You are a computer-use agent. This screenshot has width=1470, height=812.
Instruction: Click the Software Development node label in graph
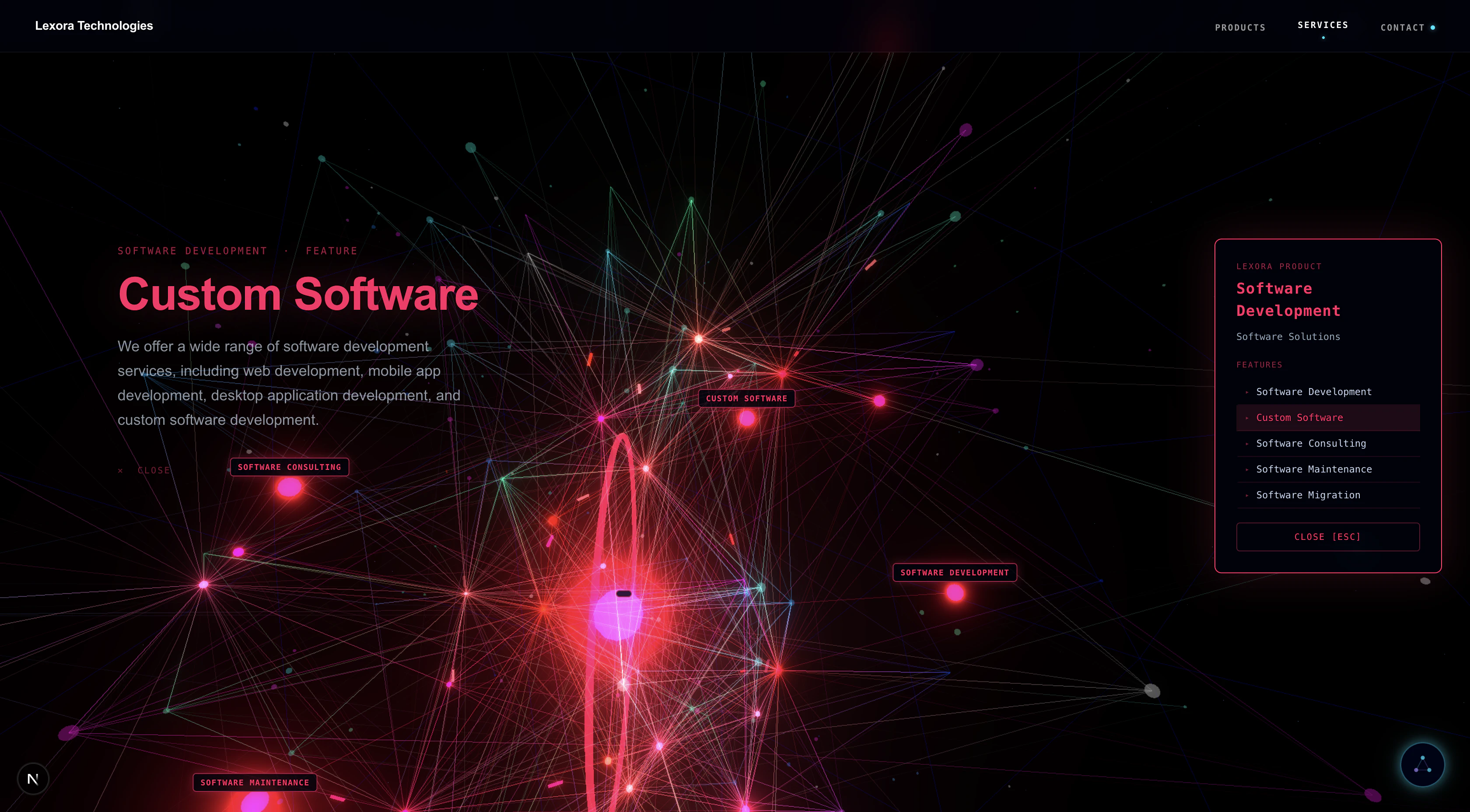tap(954, 572)
